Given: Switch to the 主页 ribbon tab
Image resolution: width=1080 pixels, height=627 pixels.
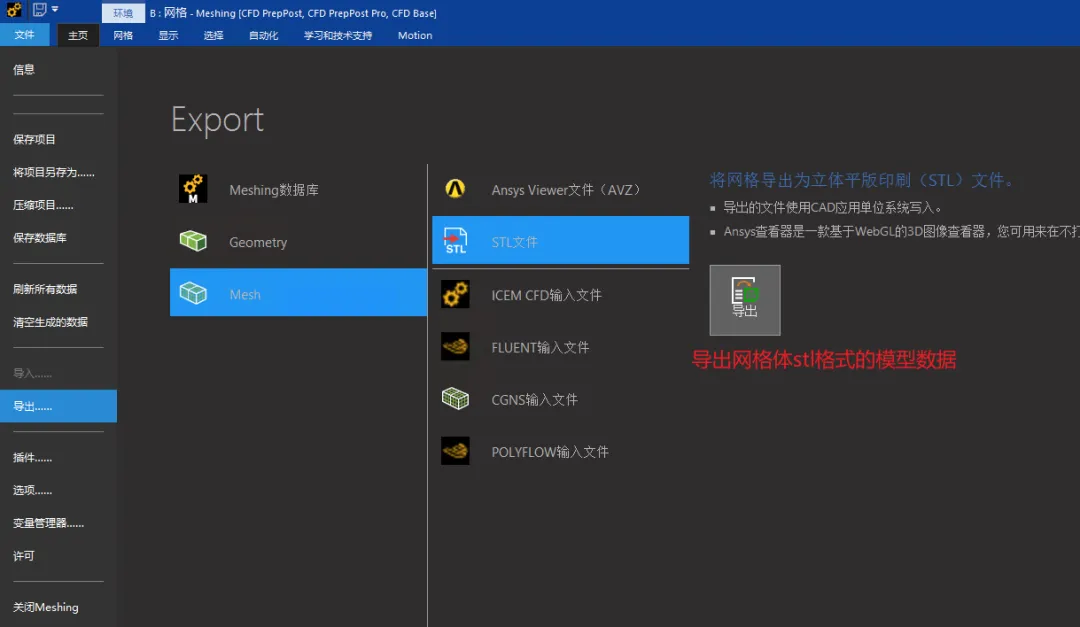Looking at the screenshot, I should click(x=78, y=35).
